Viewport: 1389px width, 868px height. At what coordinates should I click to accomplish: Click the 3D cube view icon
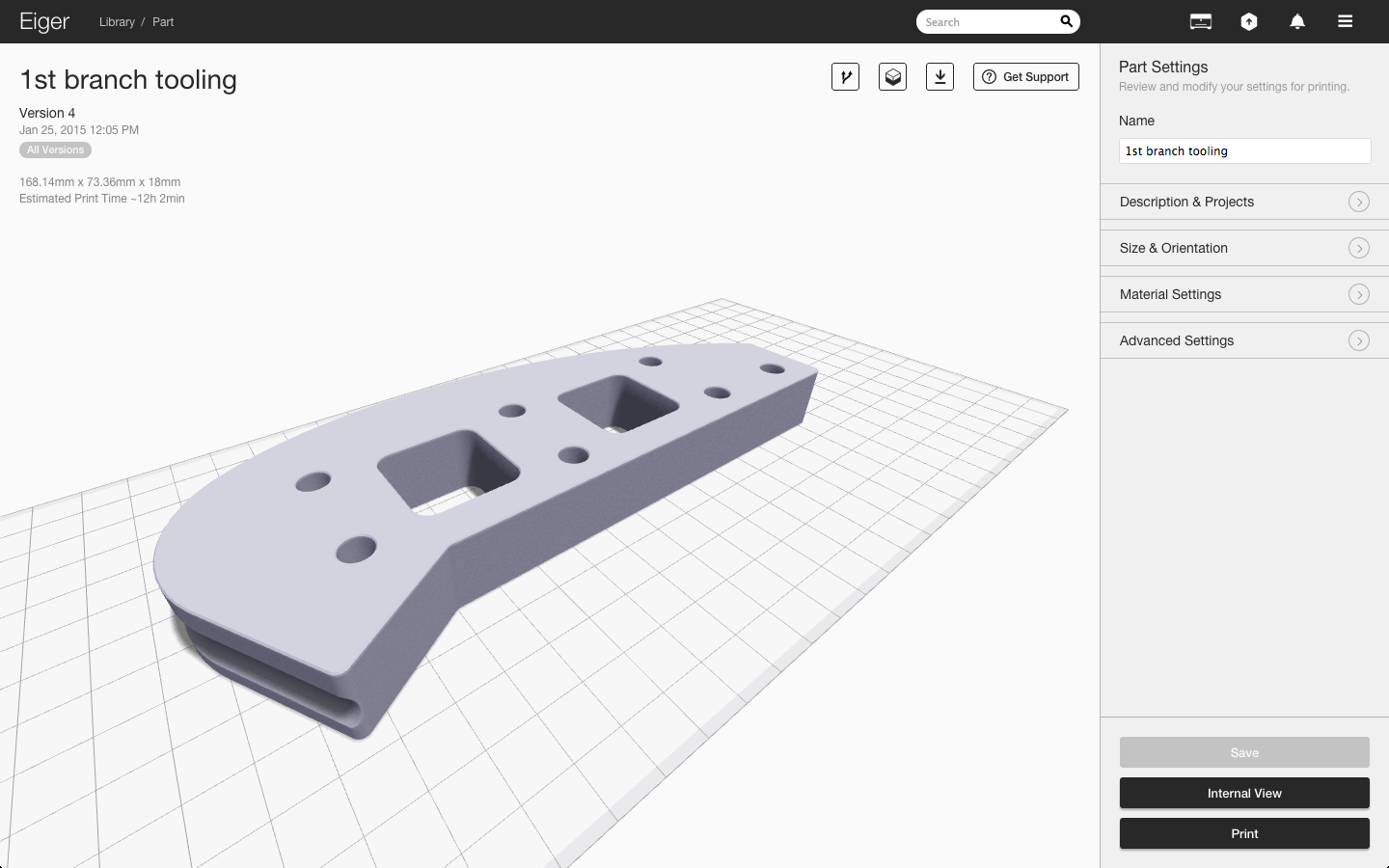pos(892,77)
